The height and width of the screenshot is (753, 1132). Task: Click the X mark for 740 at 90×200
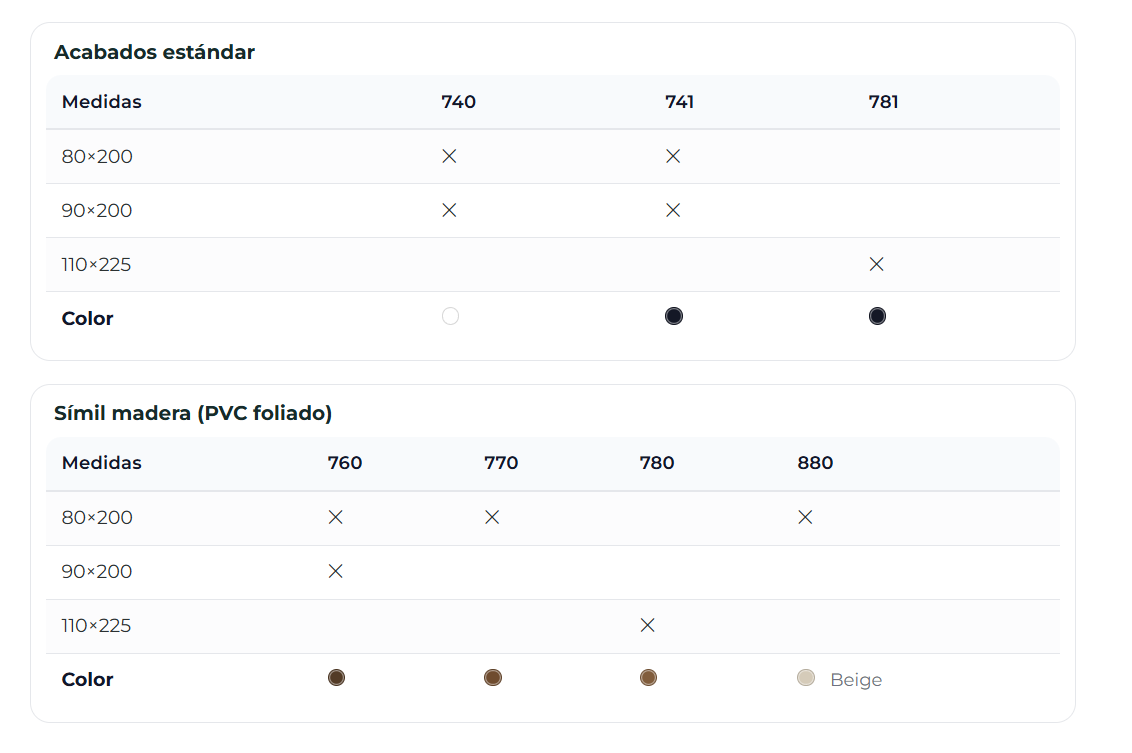449,210
